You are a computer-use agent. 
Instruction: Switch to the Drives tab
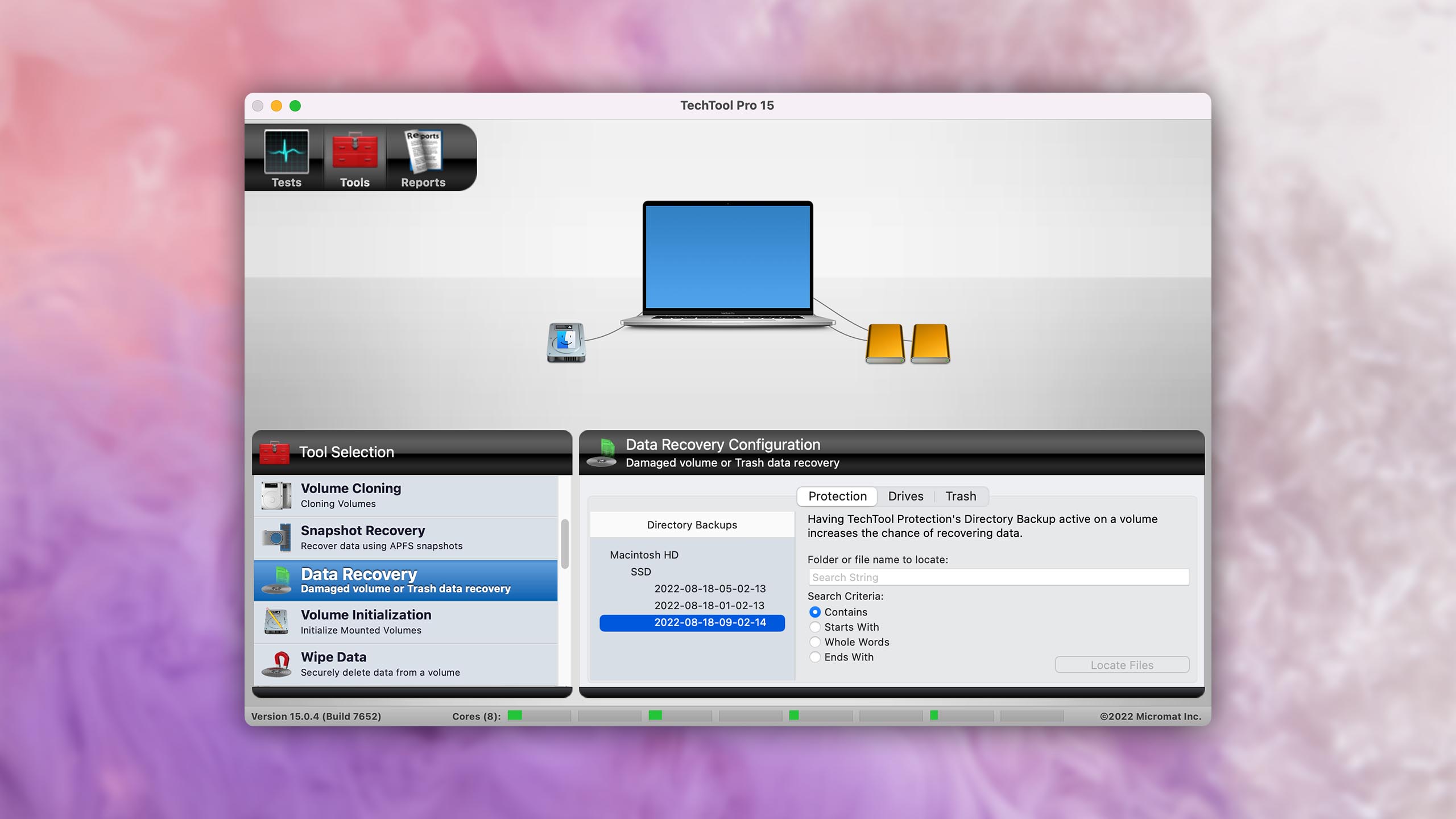click(905, 496)
